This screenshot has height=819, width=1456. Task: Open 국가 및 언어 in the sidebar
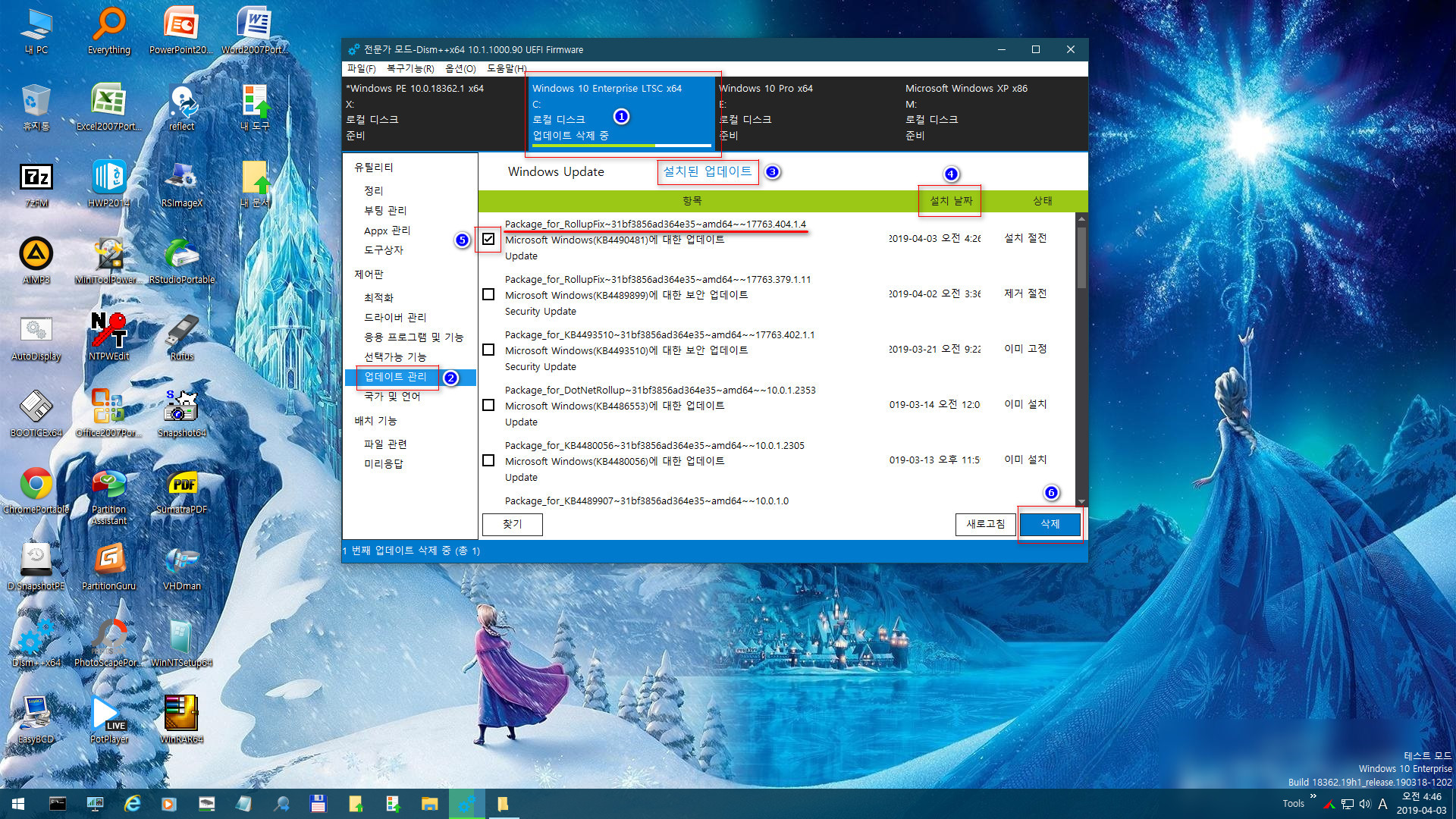[x=392, y=397]
